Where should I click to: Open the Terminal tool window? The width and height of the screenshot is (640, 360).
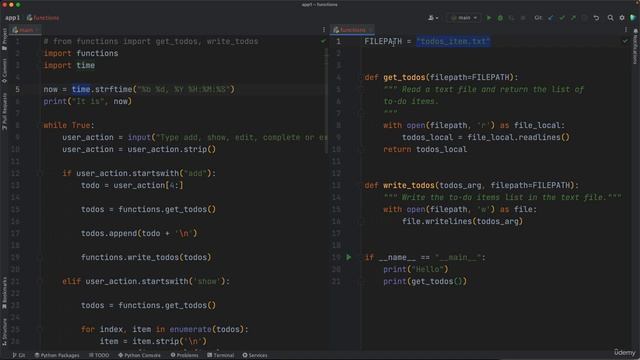click(220, 355)
